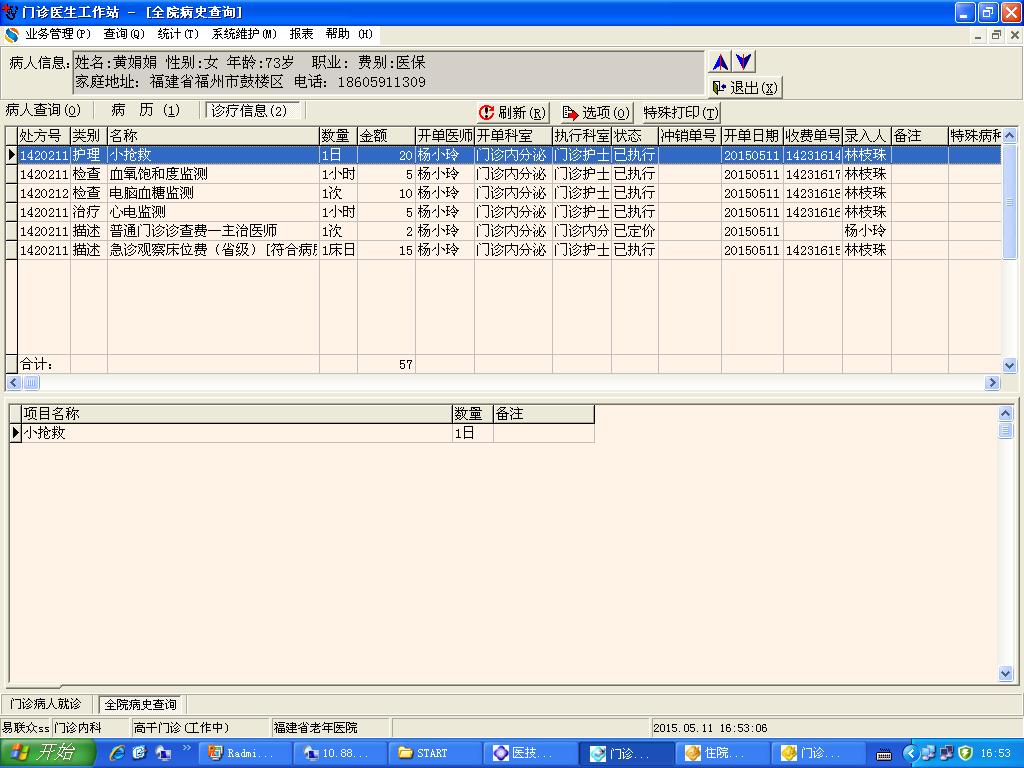Open the 业务管理(P) menu
The width and height of the screenshot is (1024, 768).
57,34
